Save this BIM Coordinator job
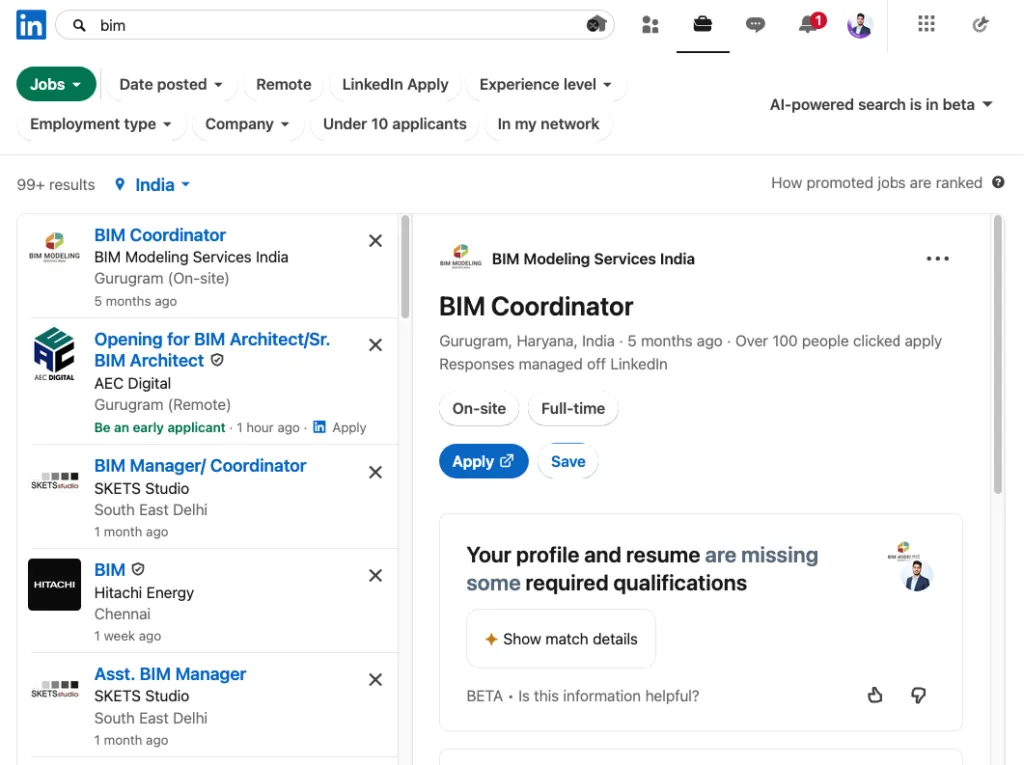The image size is (1024, 765). [568, 461]
